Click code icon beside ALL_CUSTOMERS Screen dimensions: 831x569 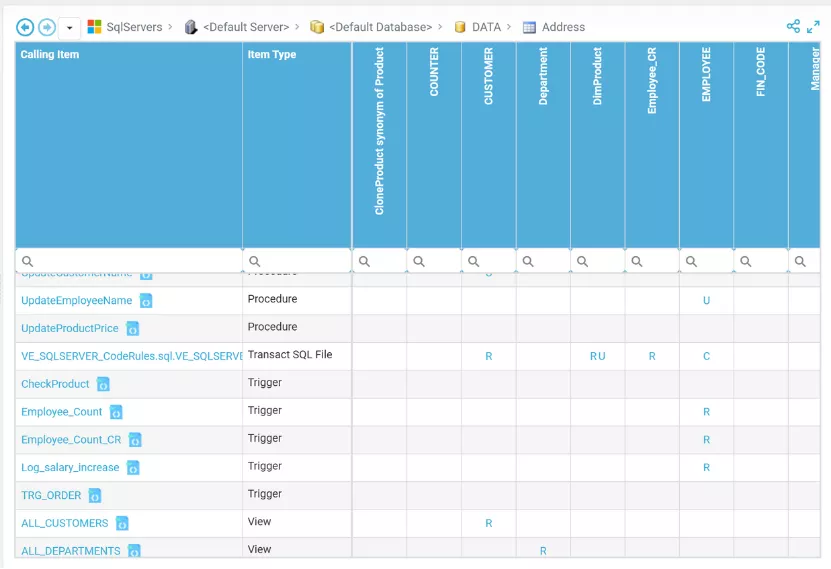tap(122, 523)
